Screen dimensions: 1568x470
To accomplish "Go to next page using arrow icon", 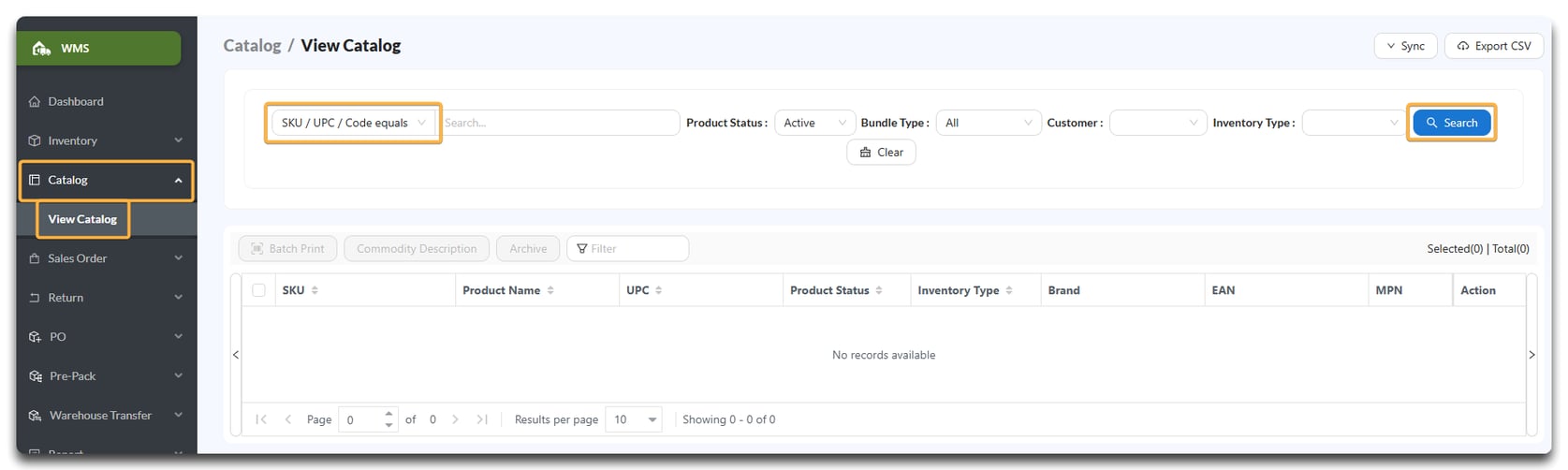I will pyautogui.click(x=456, y=419).
